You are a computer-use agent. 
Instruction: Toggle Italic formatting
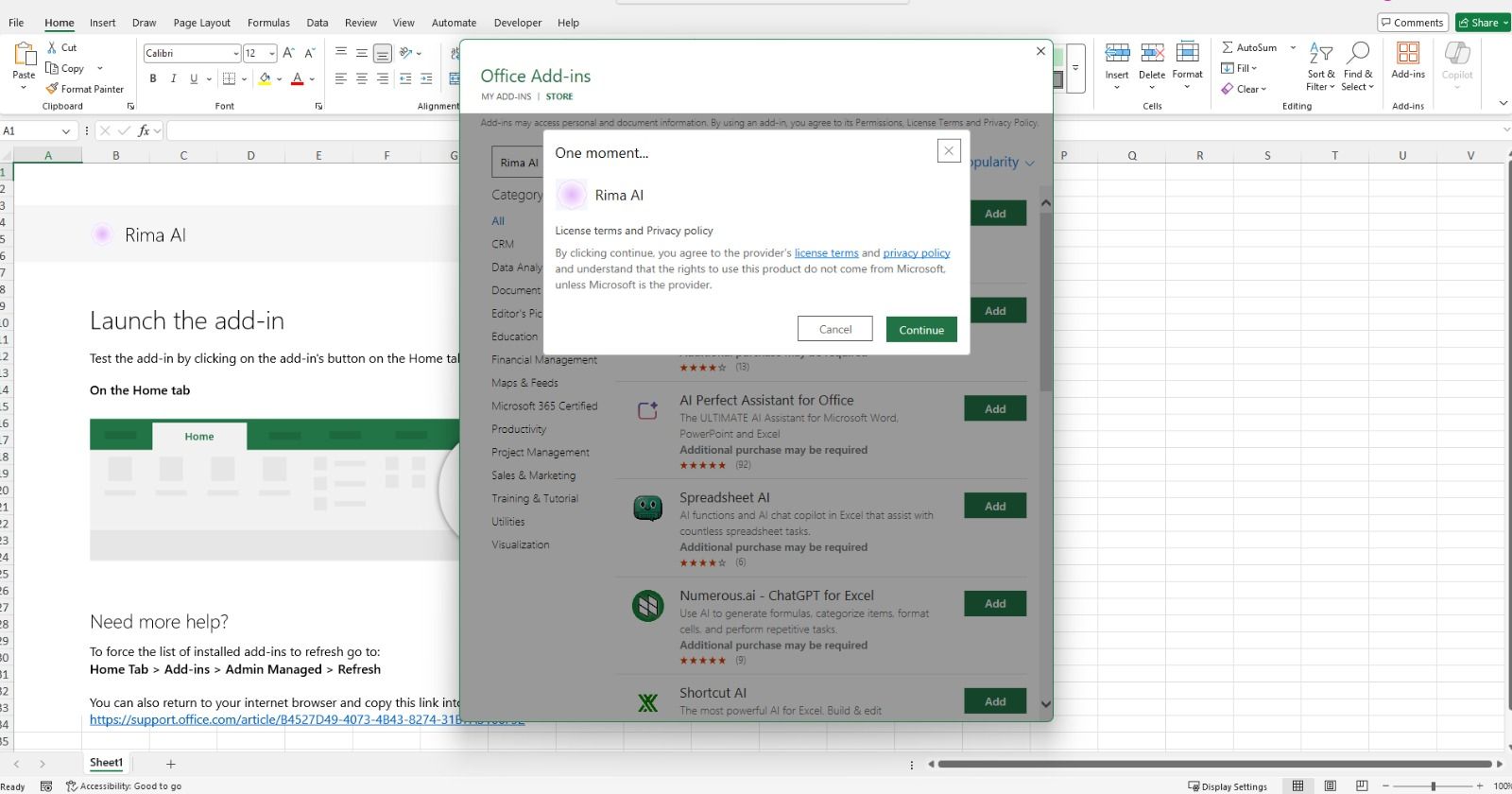[173, 79]
